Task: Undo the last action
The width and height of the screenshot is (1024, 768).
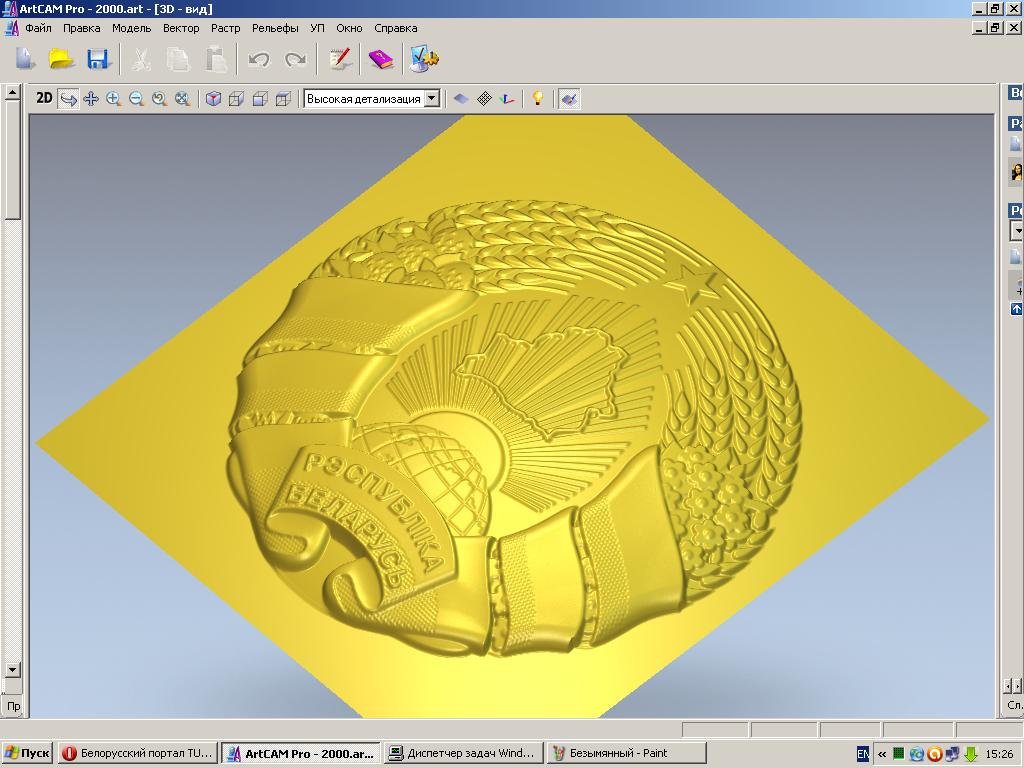Action: (x=259, y=59)
